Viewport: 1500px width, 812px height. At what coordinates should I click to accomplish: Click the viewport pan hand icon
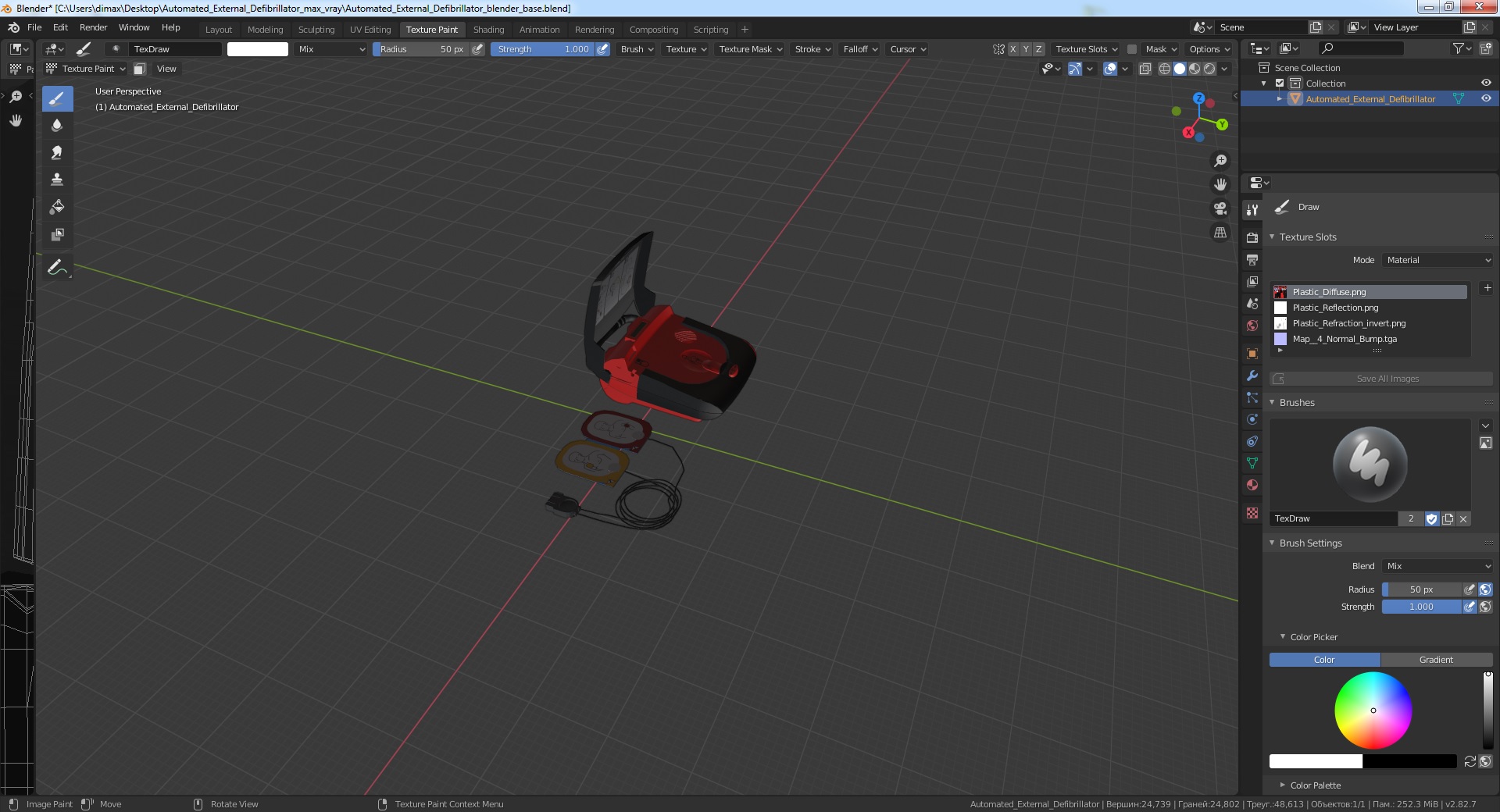(1220, 185)
